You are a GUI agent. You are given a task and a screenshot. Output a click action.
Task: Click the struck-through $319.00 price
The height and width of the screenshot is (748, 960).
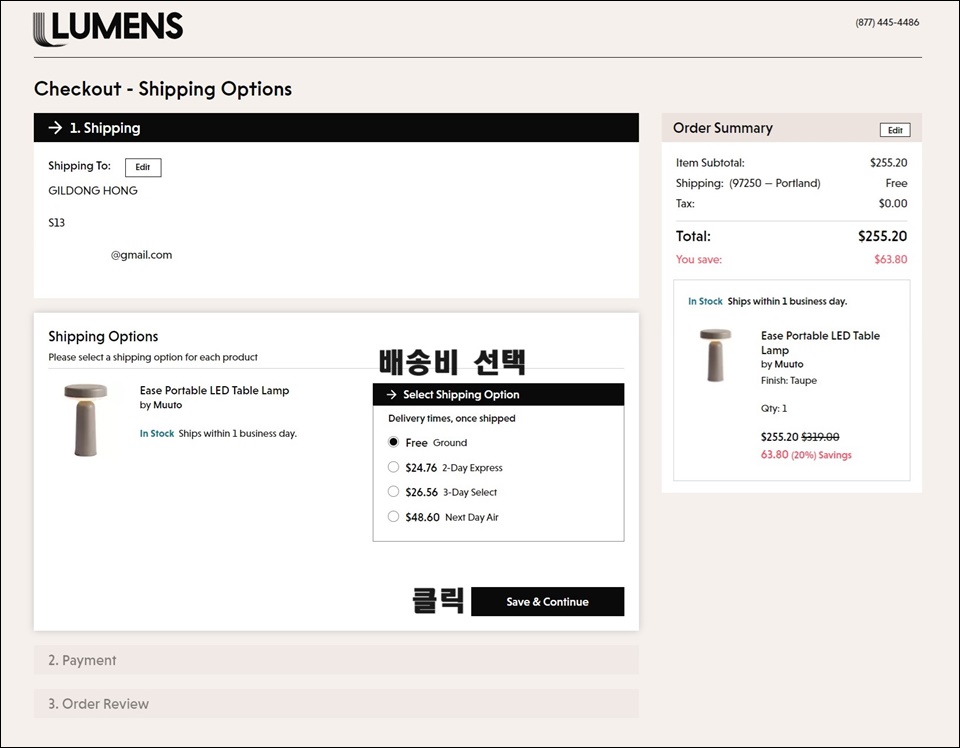pyautogui.click(x=820, y=437)
